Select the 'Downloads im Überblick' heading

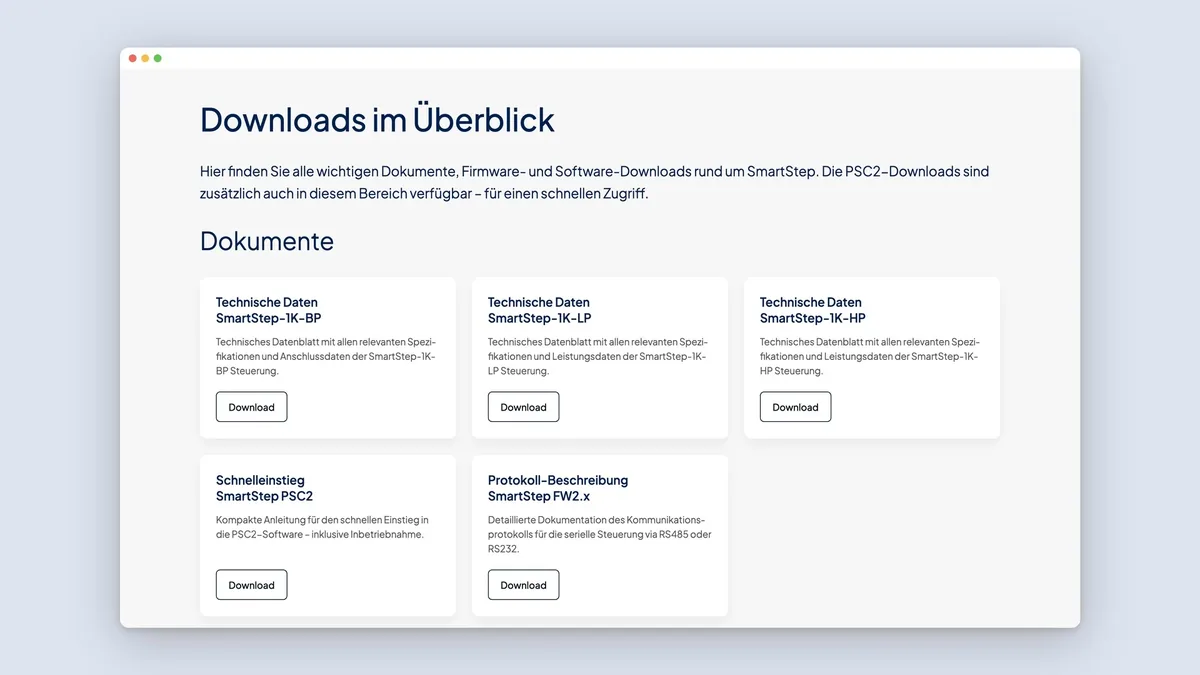(377, 120)
